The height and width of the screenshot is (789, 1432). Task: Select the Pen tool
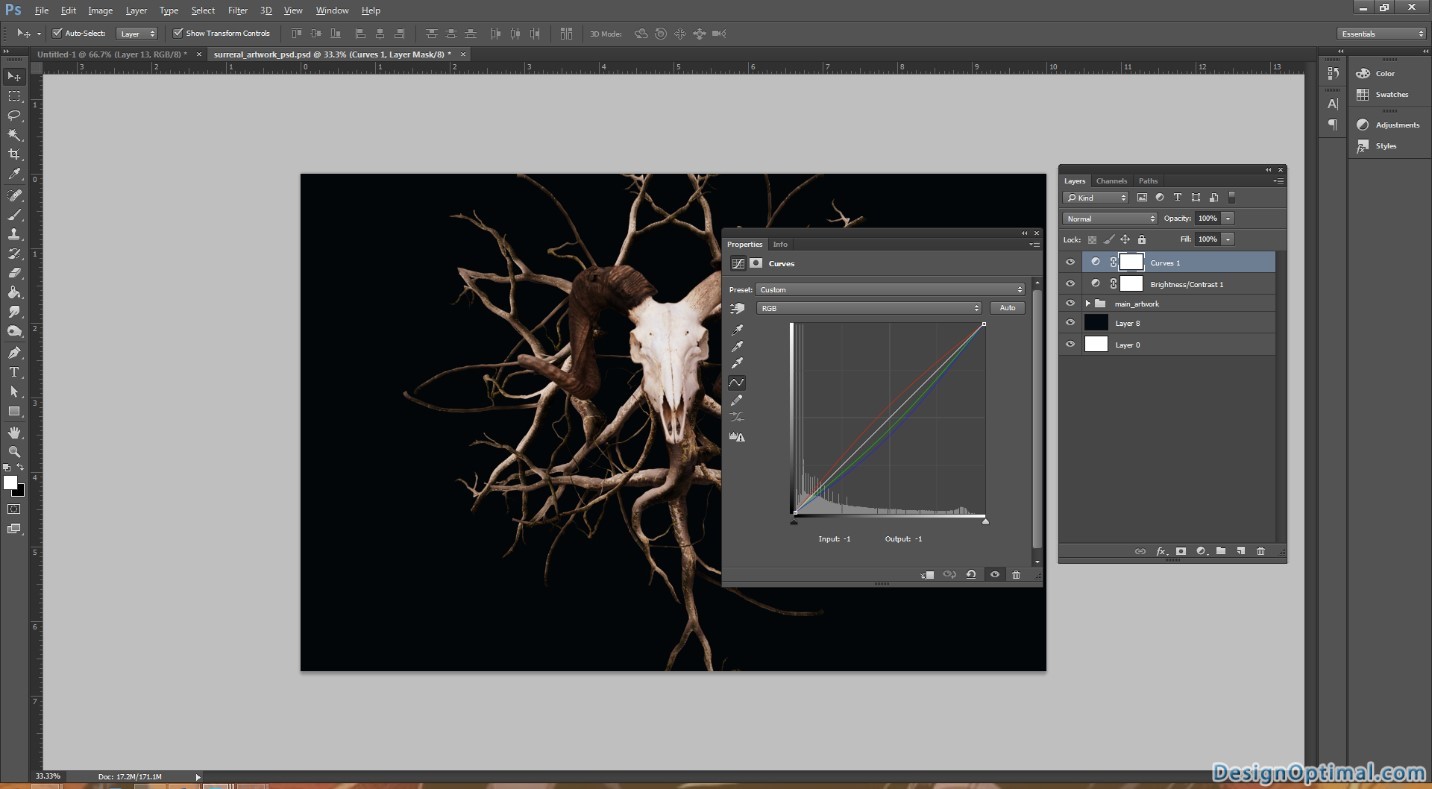coord(14,353)
